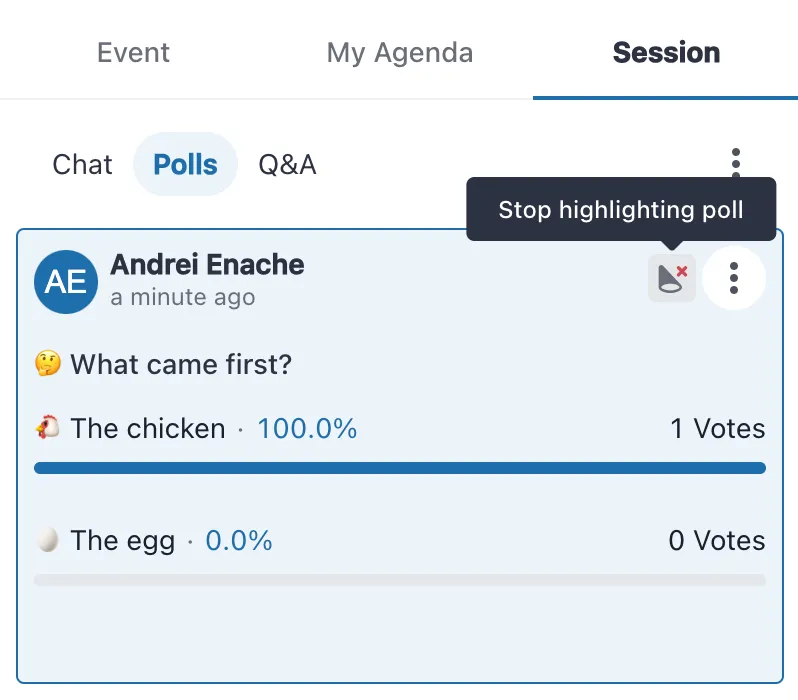
Task: Click the 'a minute ago' timestamp
Action: [182, 297]
